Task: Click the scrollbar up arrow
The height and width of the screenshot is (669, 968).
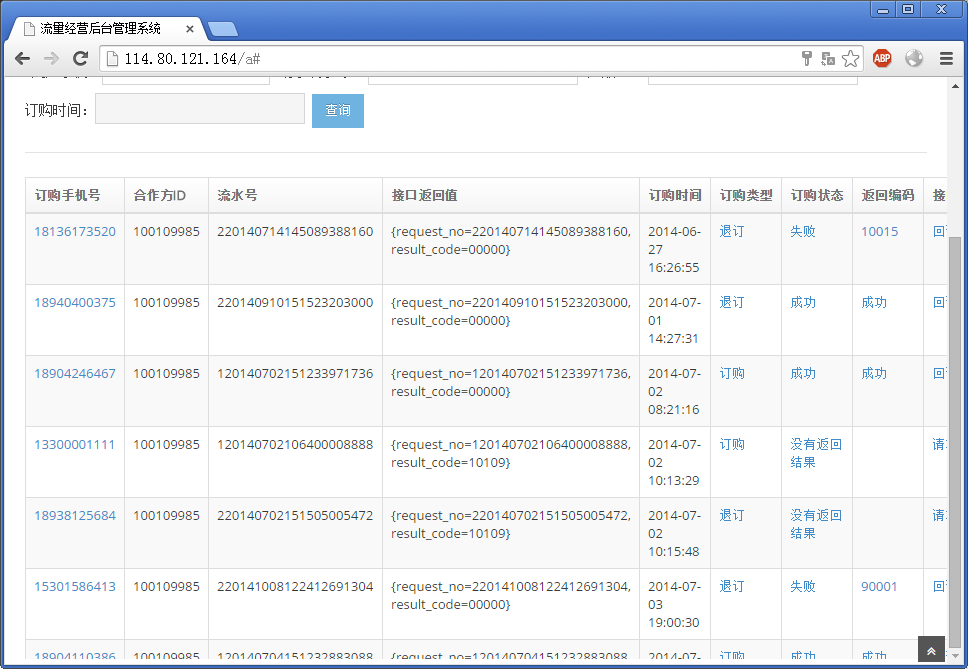Action: [955, 86]
